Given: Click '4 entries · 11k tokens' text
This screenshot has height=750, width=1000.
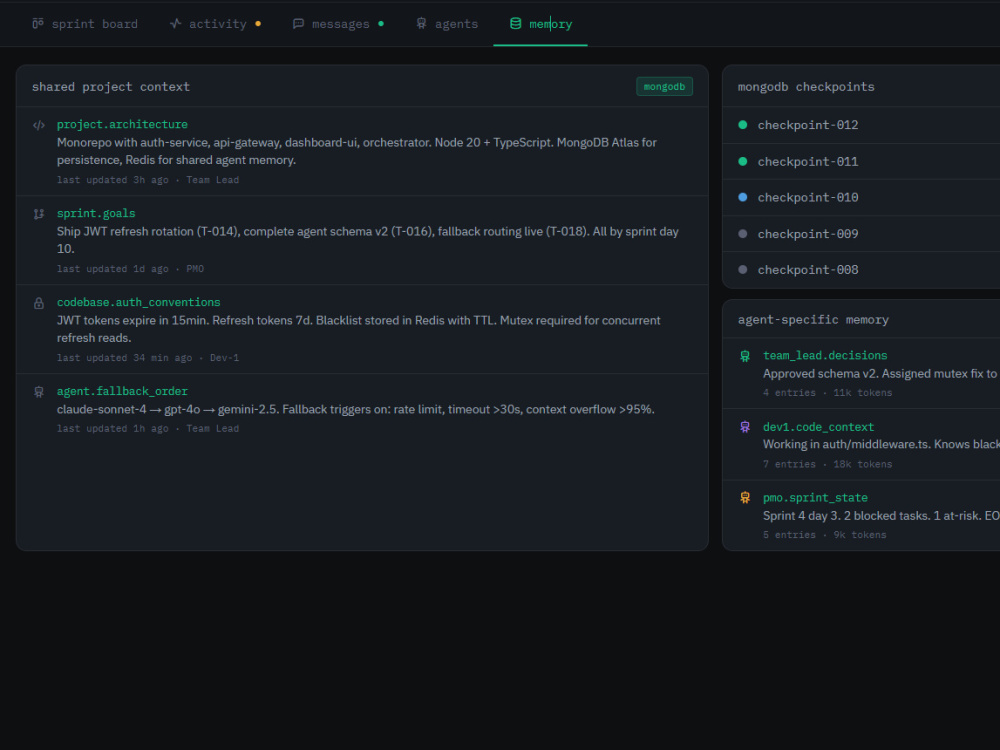Looking at the screenshot, I should tap(827, 393).
